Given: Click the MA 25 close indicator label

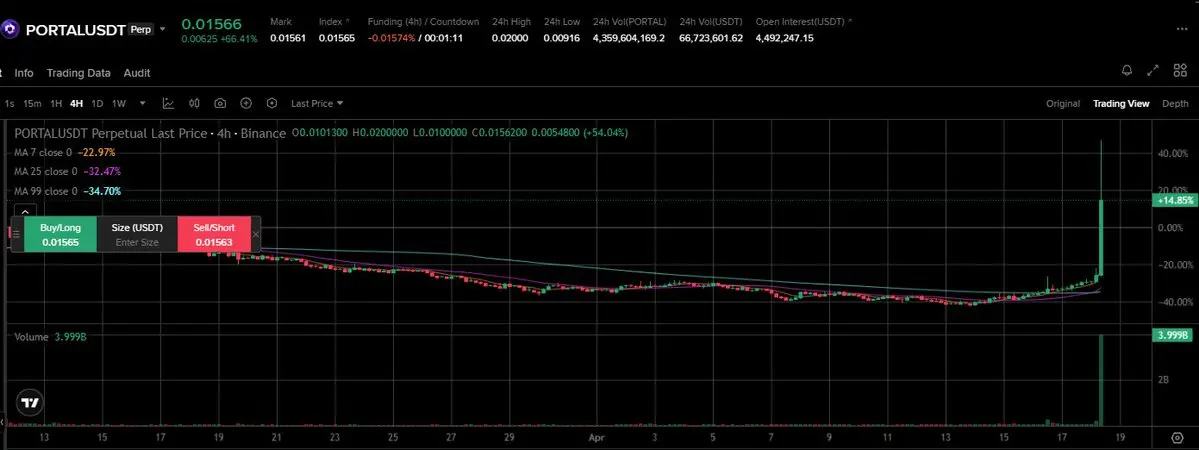Looking at the screenshot, I should (46, 171).
